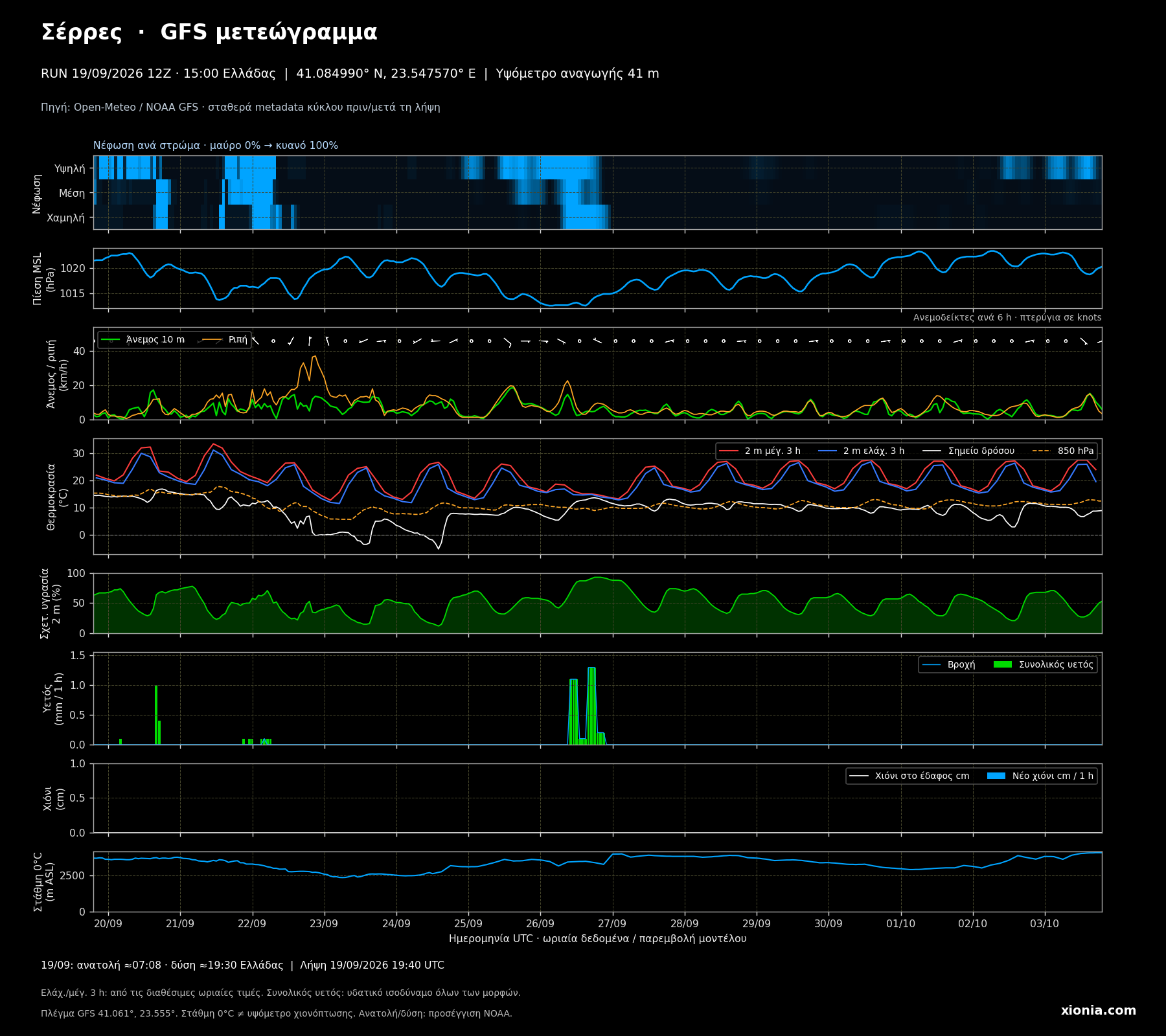1166x1036 pixels.
Task: Click the green Άνεμος 10 m legend line
Action: [111, 340]
